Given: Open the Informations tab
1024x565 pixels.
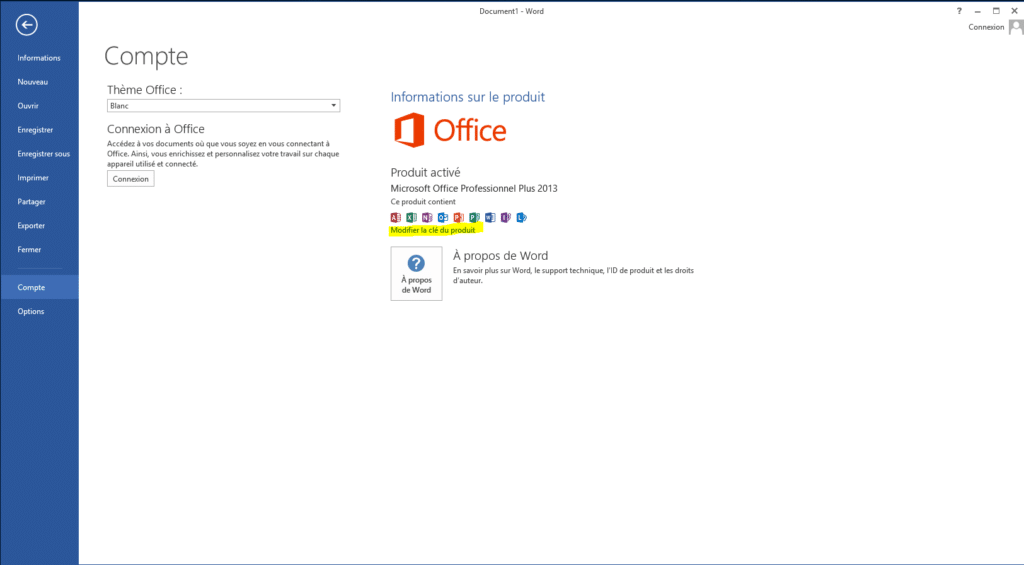Looking at the screenshot, I should pyautogui.click(x=39, y=58).
